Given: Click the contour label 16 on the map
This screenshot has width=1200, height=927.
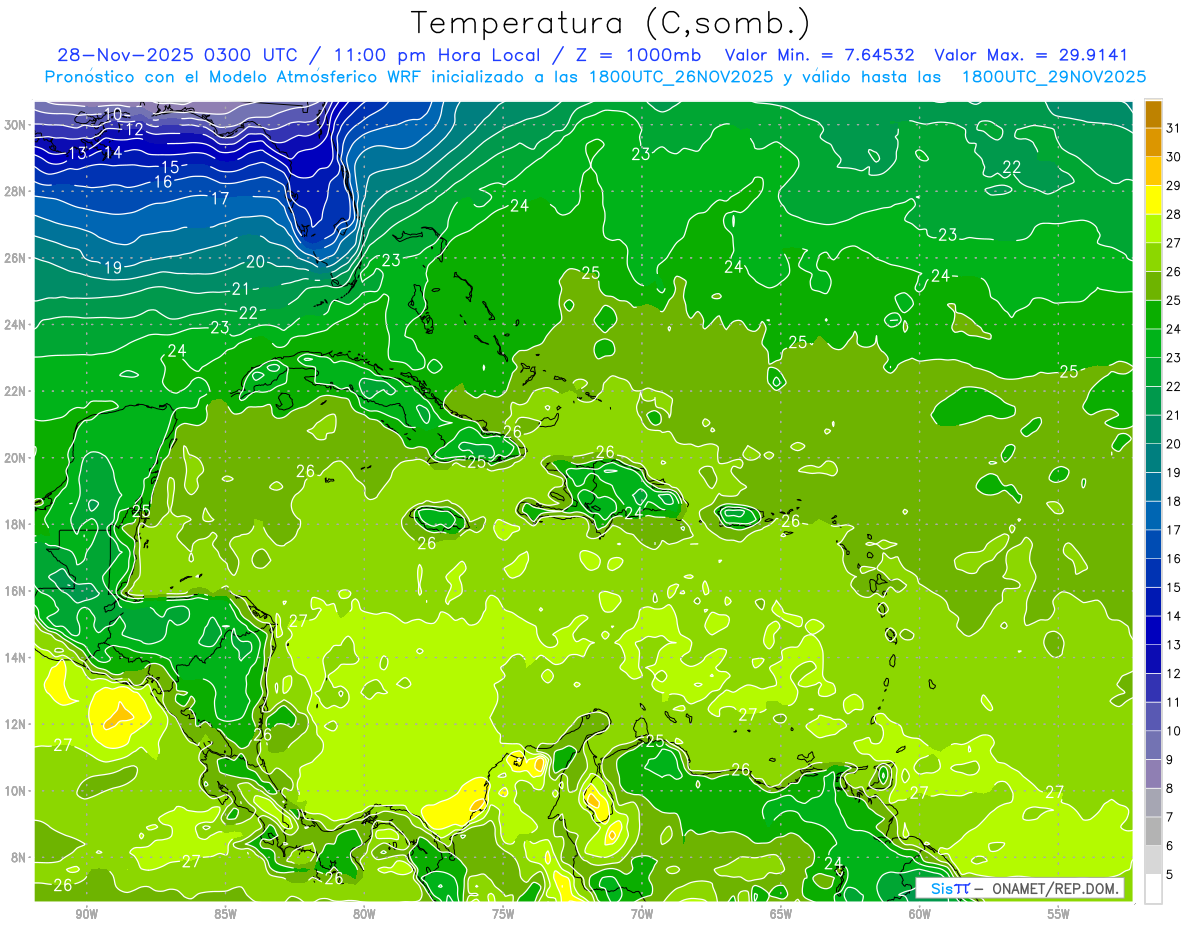Looking at the screenshot, I should [163, 182].
